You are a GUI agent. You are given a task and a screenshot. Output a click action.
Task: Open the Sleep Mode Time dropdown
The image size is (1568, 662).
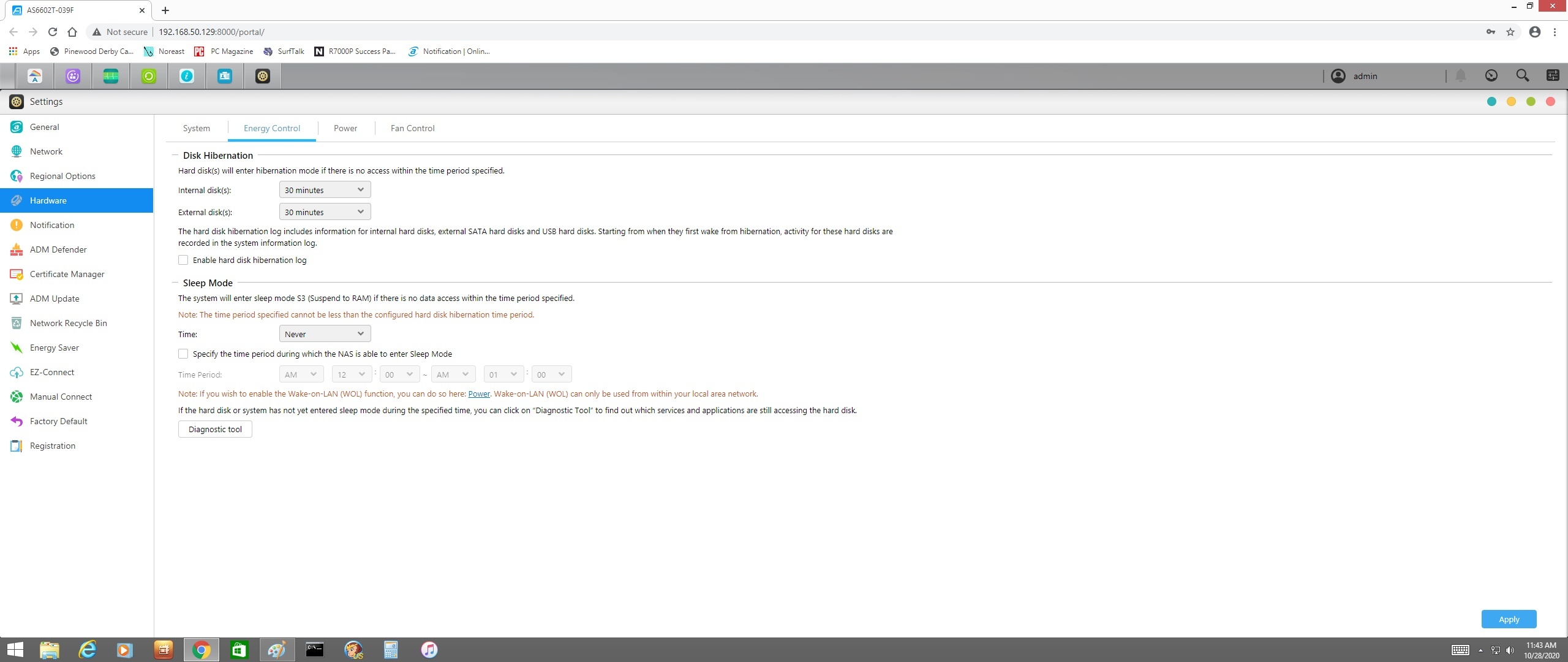coord(325,334)
